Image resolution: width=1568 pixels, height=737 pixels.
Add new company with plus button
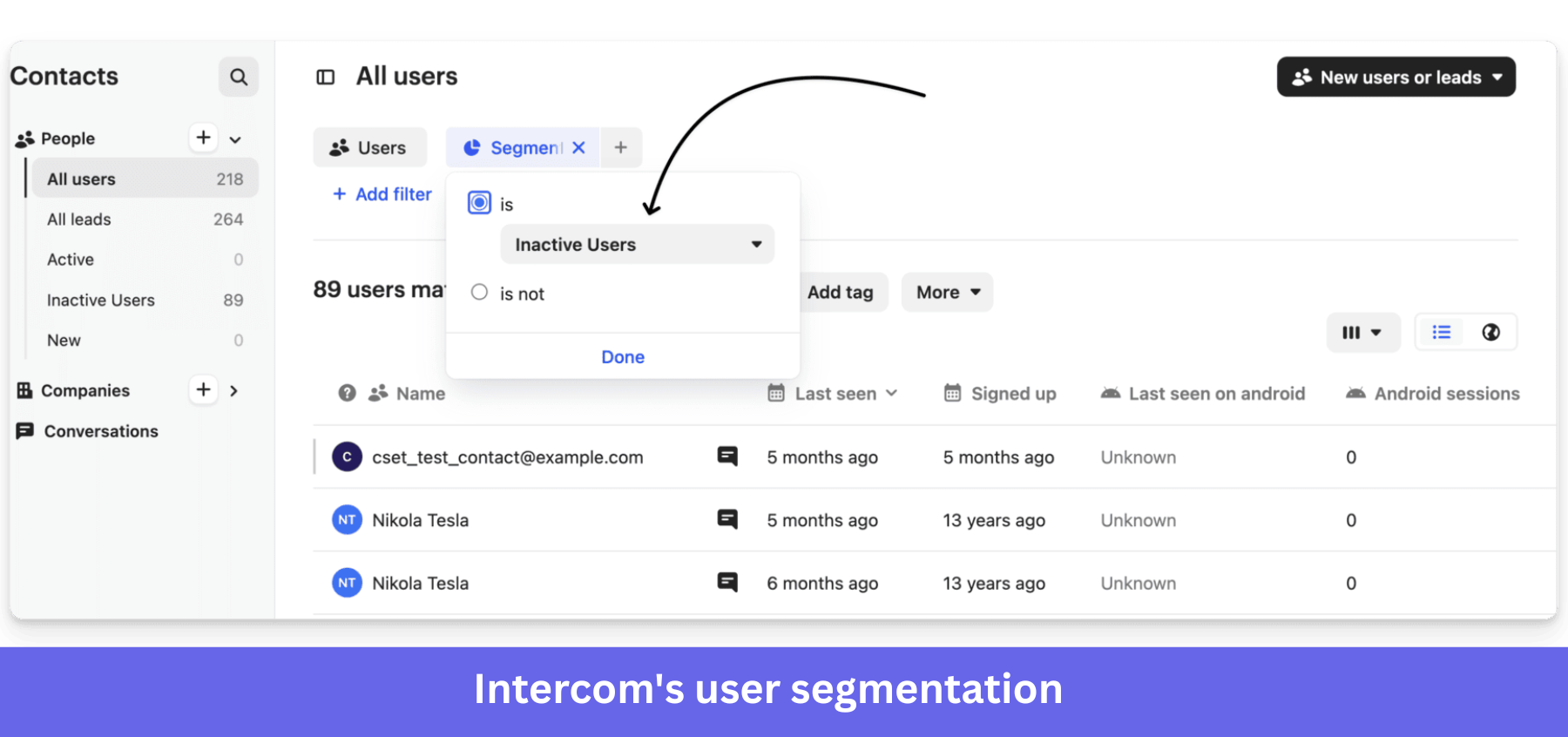[203, 389]
